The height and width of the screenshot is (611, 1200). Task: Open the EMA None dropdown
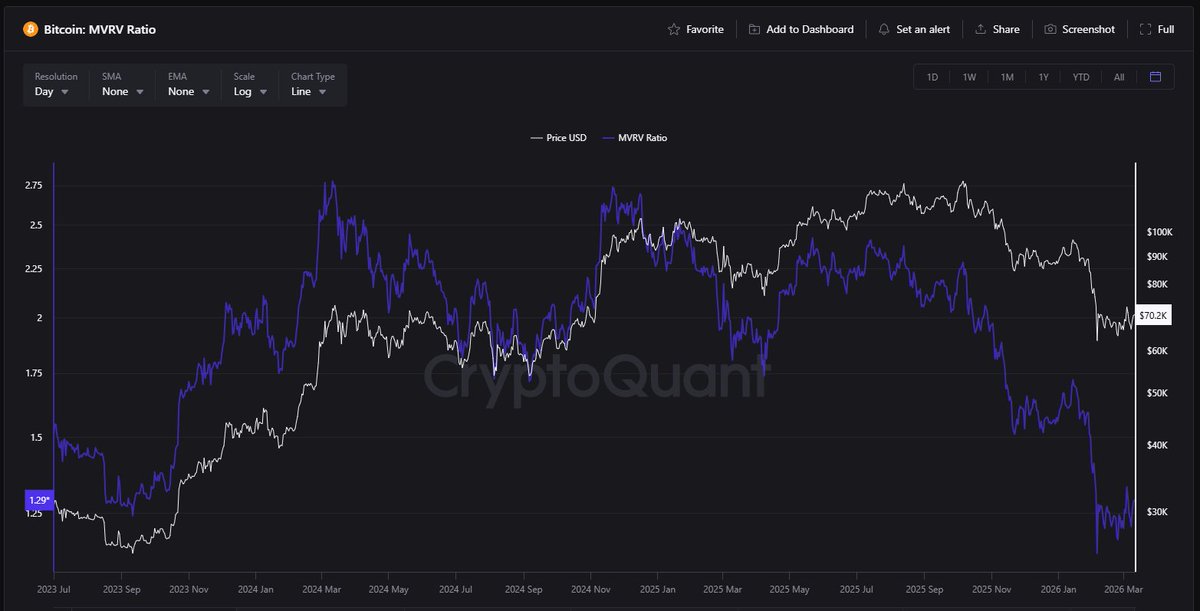pos(189,85)
